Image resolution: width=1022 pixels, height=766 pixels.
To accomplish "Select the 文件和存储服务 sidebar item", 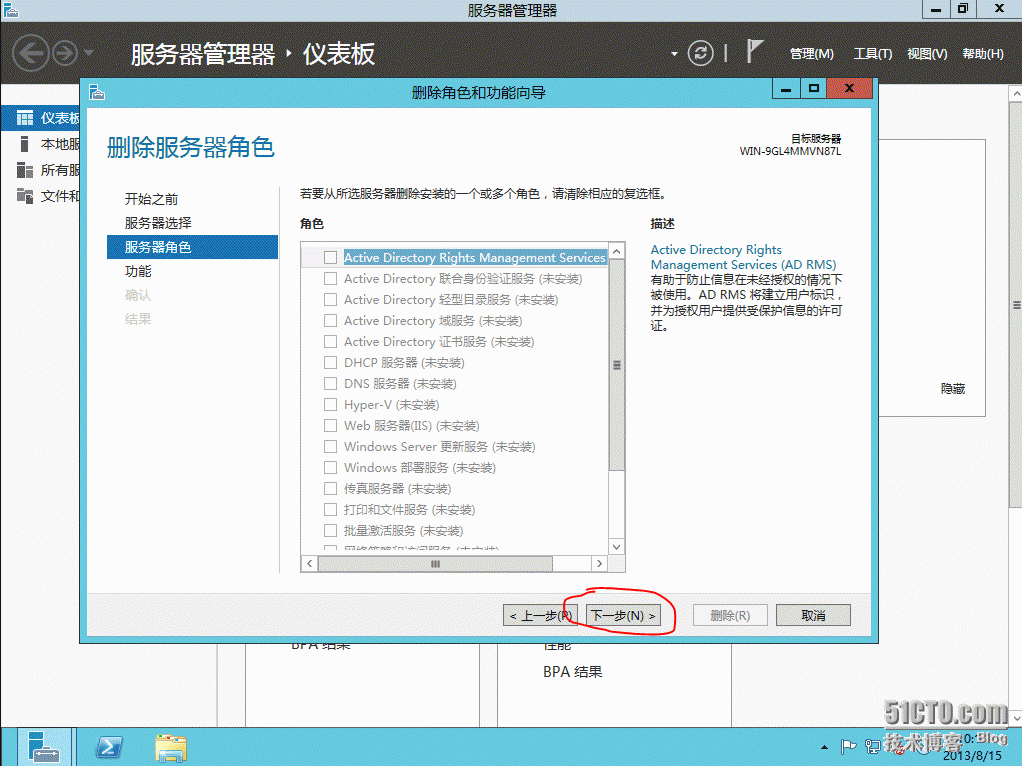I will pos(42,196).
